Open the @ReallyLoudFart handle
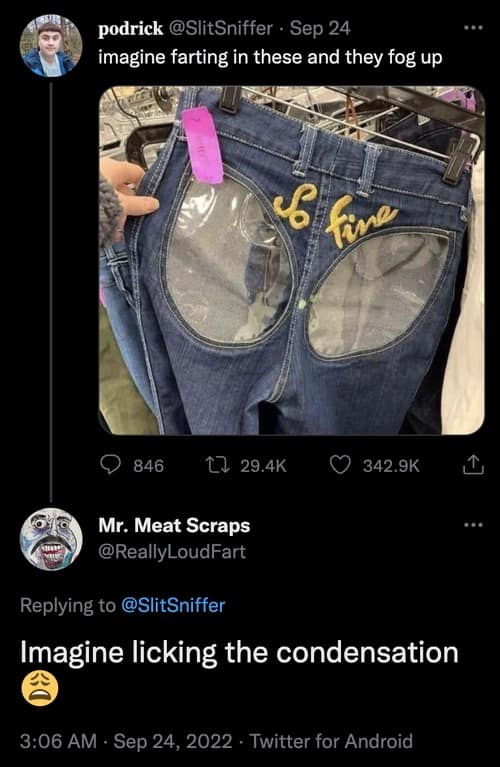Image resolution: width=500 pixels, height=767 pixels. (172, 552)
